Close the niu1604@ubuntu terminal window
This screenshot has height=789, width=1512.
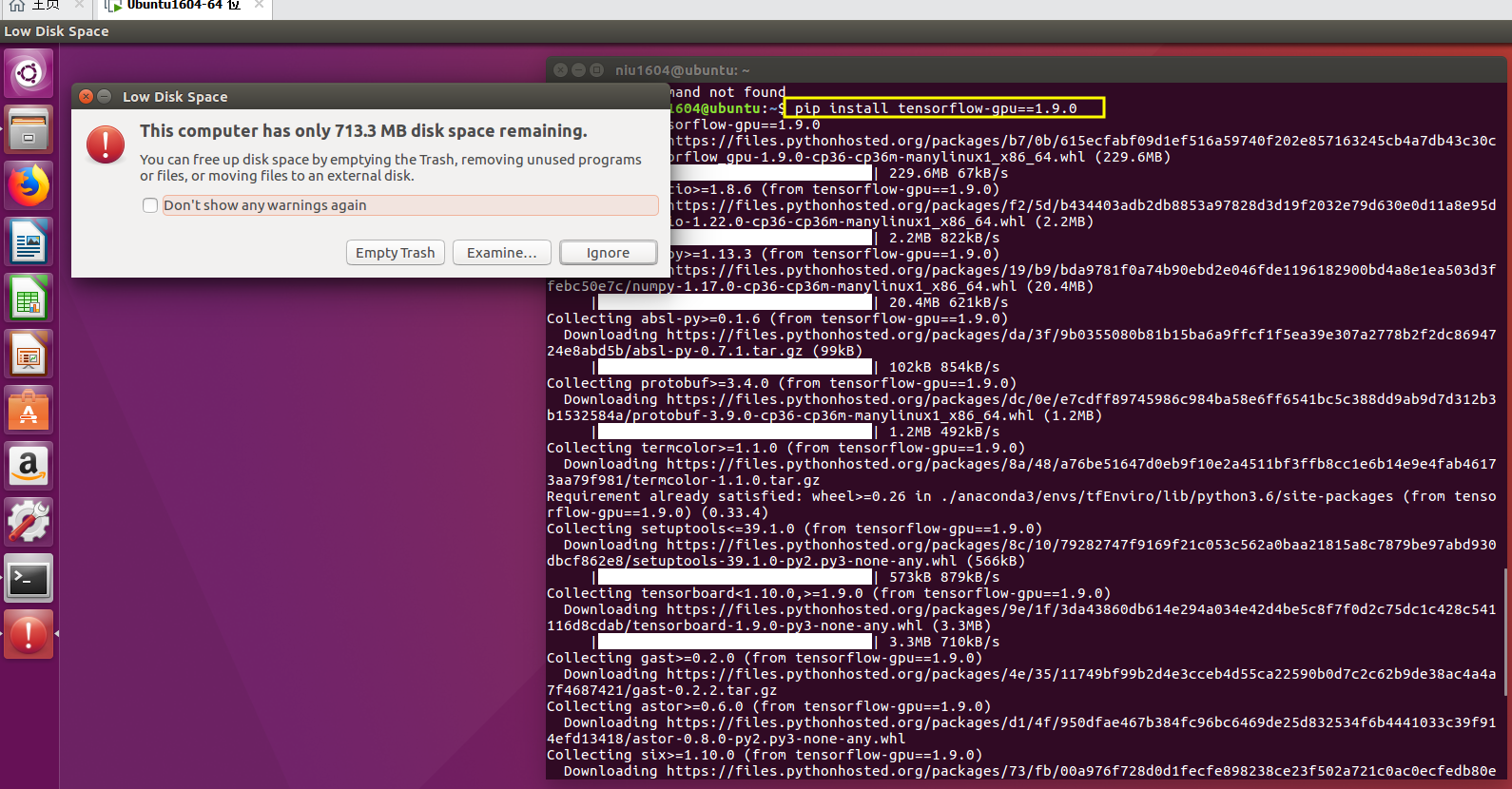[560, 69]
